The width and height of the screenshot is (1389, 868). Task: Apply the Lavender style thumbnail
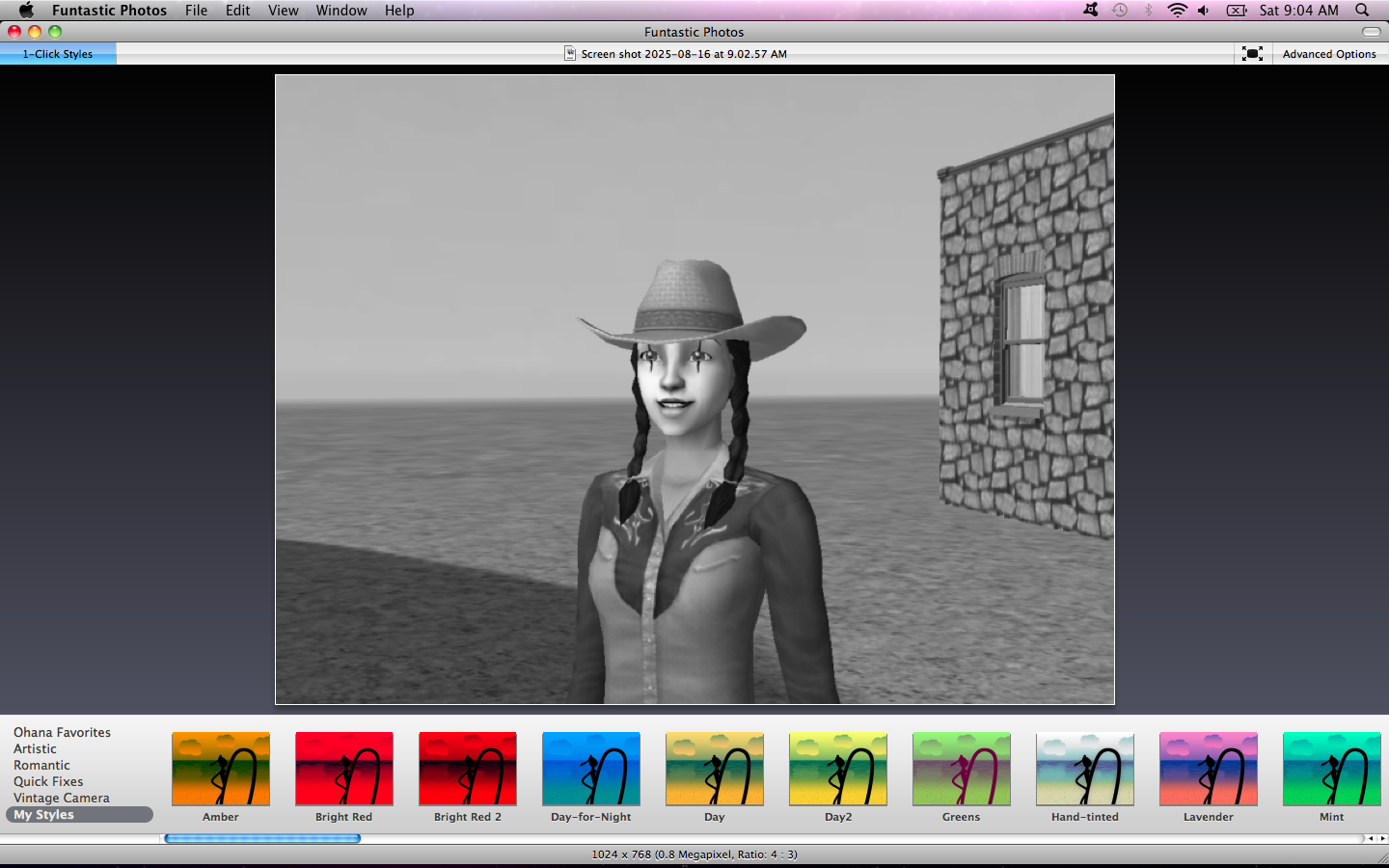[x=1209, y=769]
